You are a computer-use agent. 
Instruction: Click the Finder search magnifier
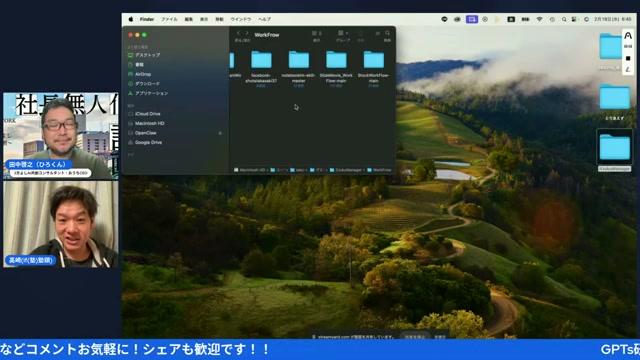[x=387, y=33]
